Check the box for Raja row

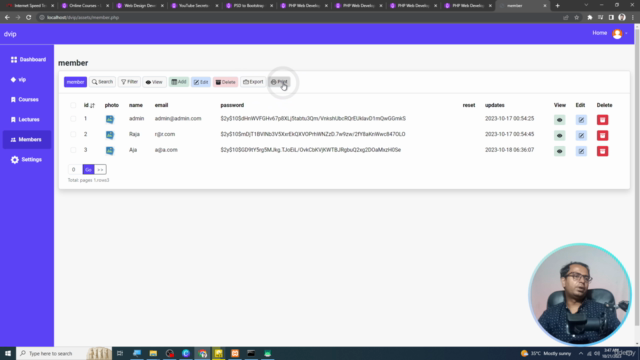click(73, 134)
